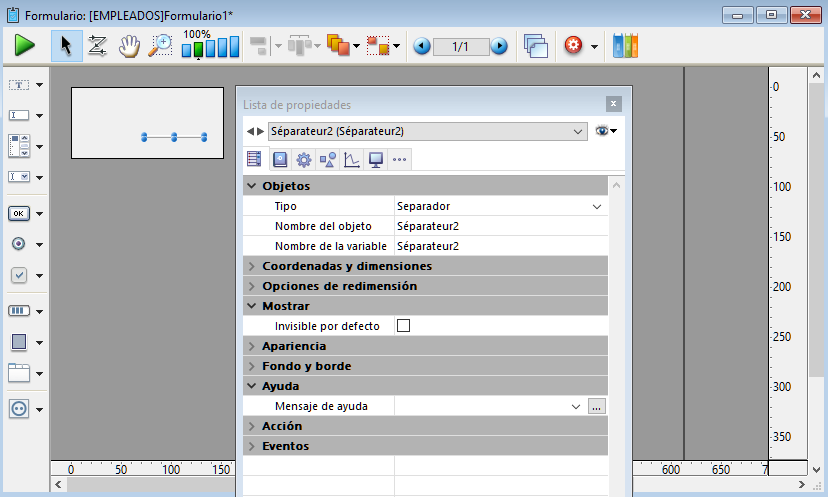Click the entry order tool icon
Screen dimensions: 828x497
(97, 46)
